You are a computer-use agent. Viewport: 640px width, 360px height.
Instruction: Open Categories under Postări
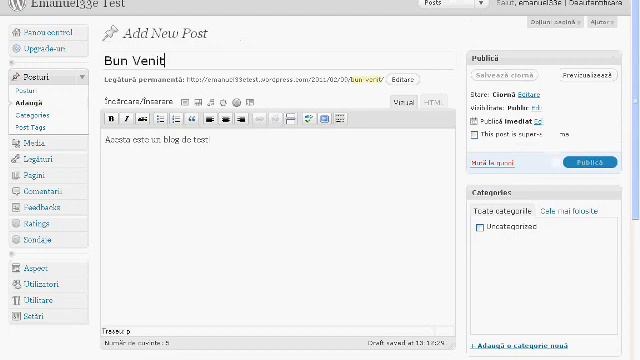pyautogui.click(x=32, y=115)
